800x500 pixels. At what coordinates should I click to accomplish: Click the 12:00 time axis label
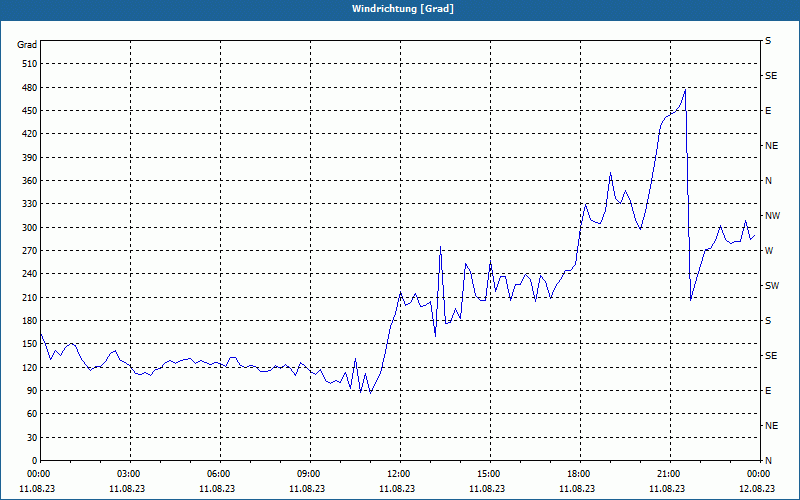pyautogui.click(x=401, y=473)
